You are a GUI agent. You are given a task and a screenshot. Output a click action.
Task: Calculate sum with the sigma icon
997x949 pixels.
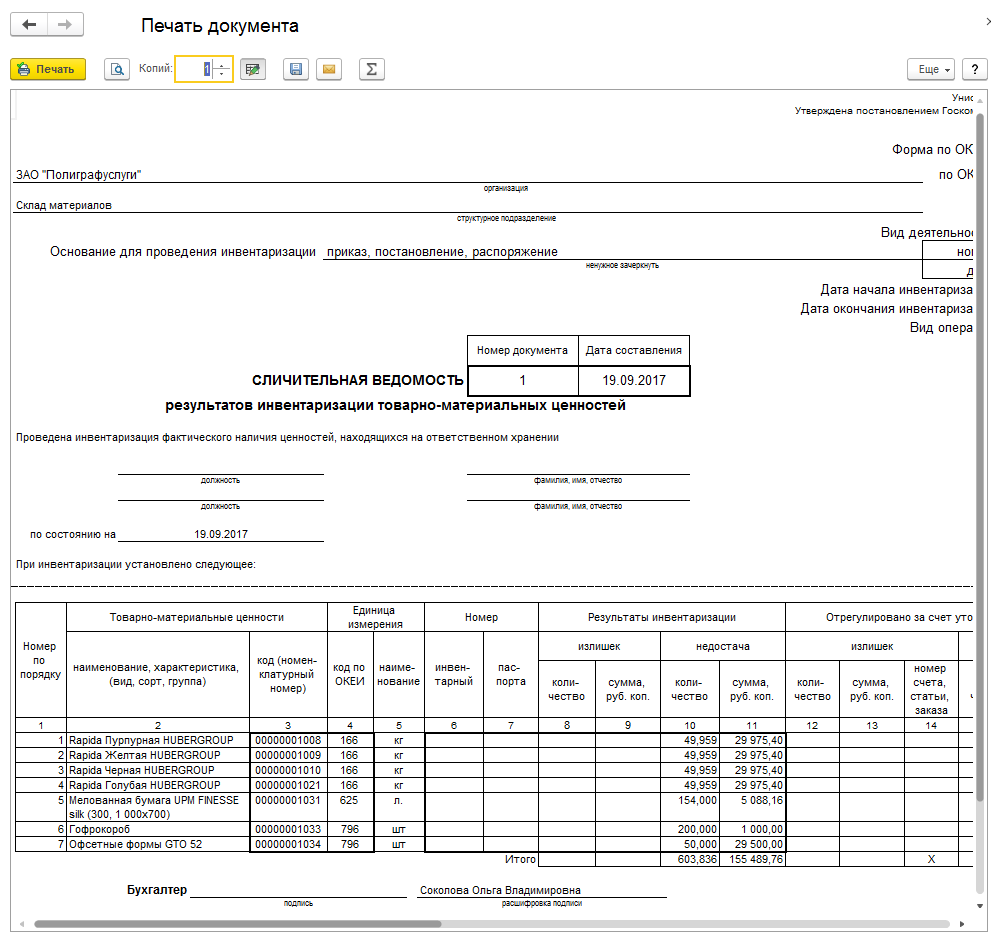tap(372, 69)
